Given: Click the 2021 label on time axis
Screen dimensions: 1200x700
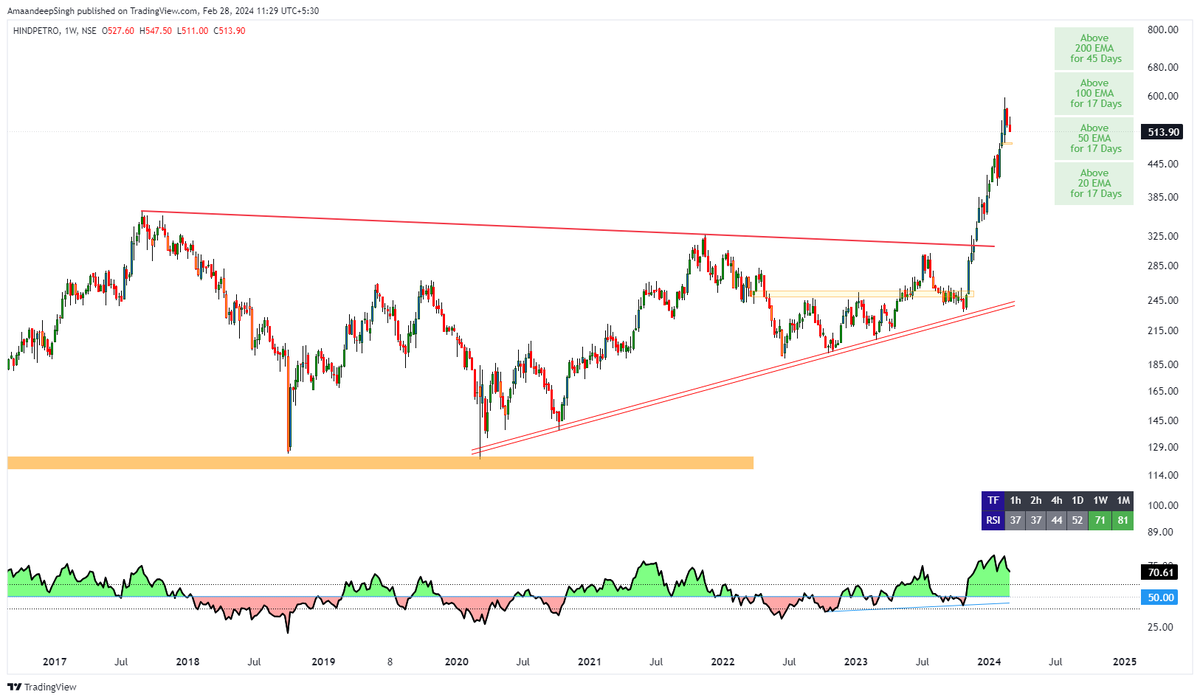Looking at the screenshot, I should (589, 662).
